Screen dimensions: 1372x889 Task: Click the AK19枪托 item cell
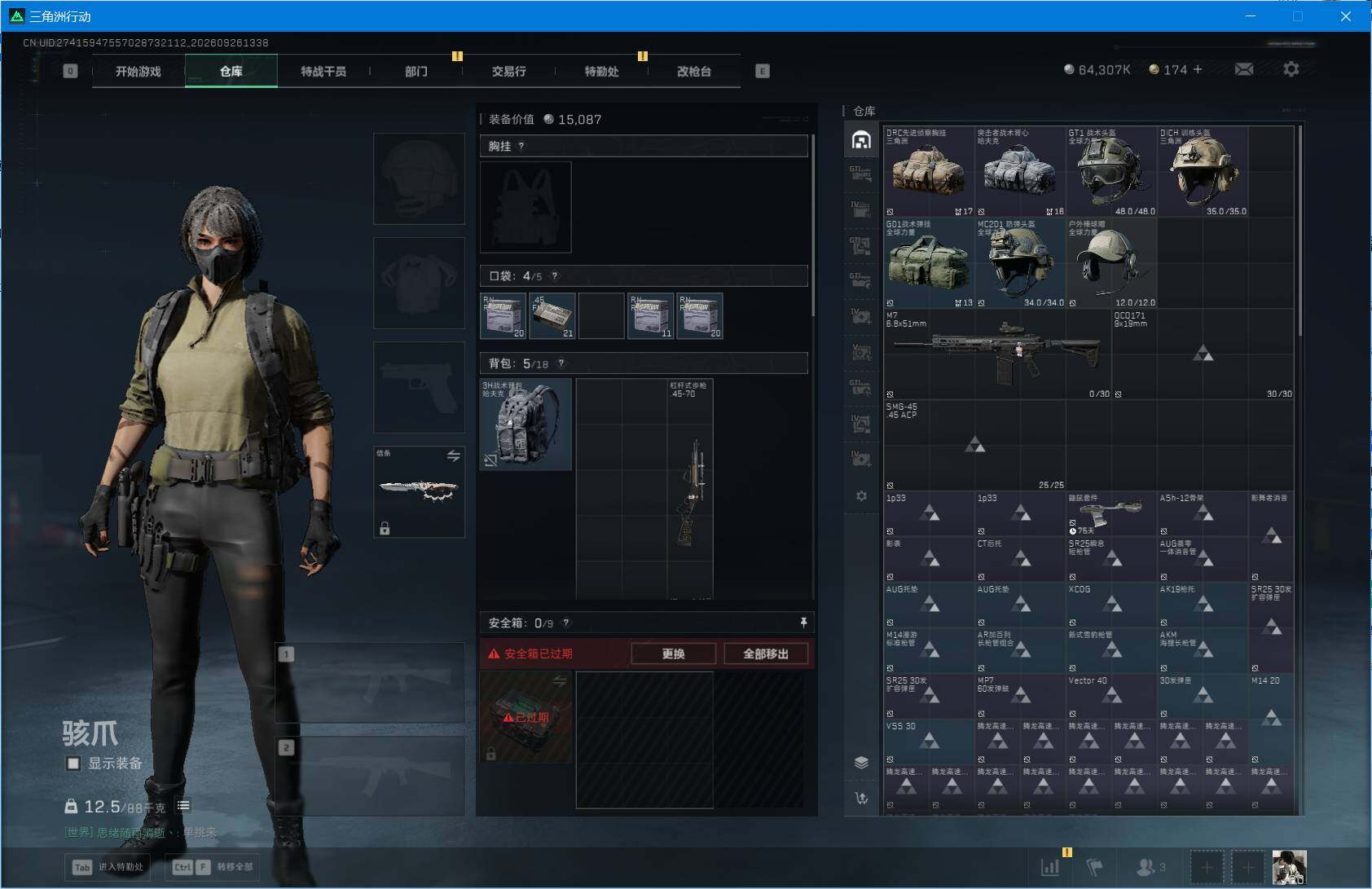pos(1203,605)
